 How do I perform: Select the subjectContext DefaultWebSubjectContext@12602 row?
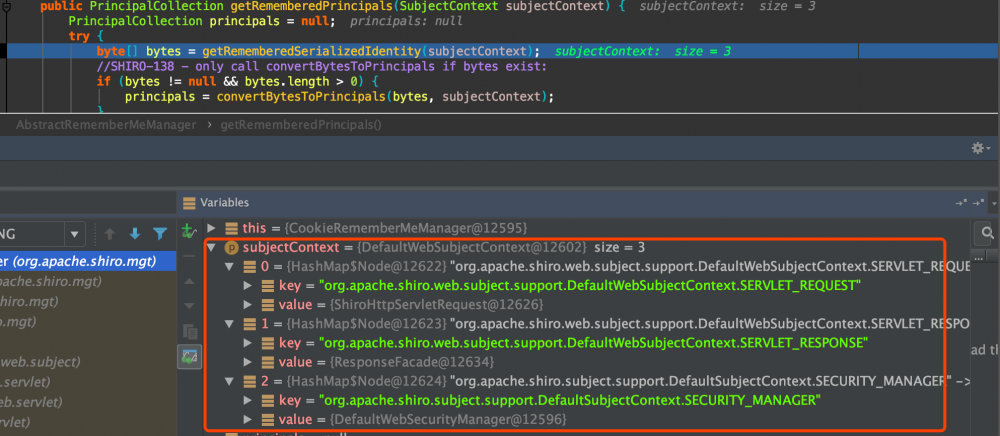(x=587, y=247)
